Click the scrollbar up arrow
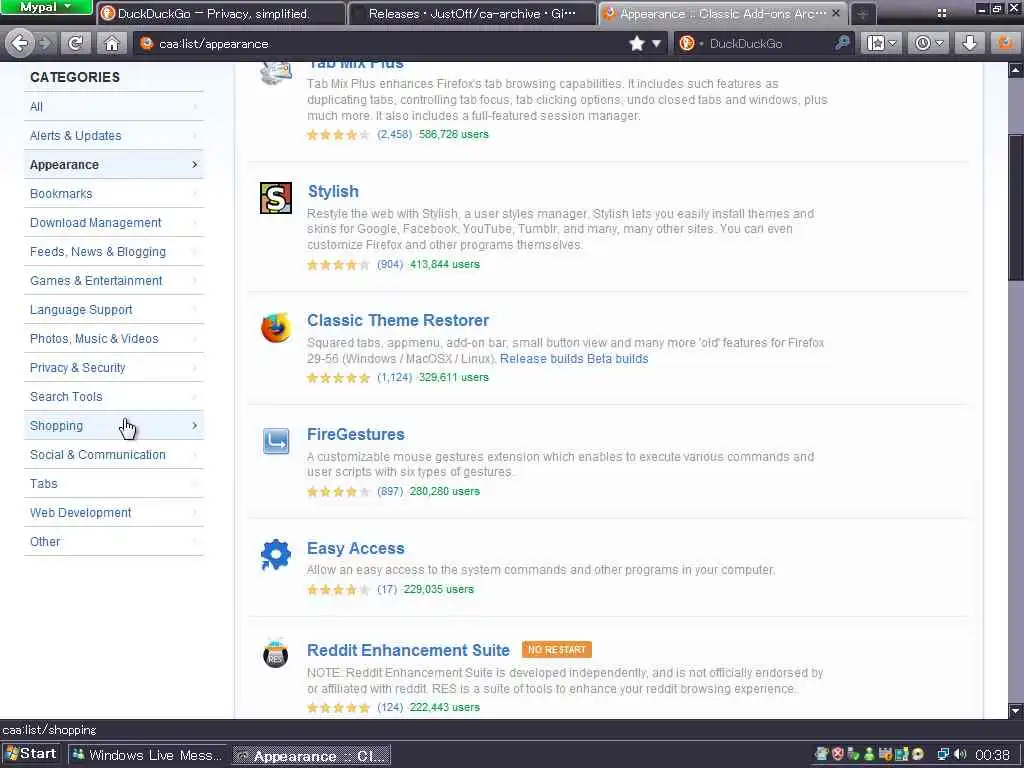 click(x=1016, y=69)
